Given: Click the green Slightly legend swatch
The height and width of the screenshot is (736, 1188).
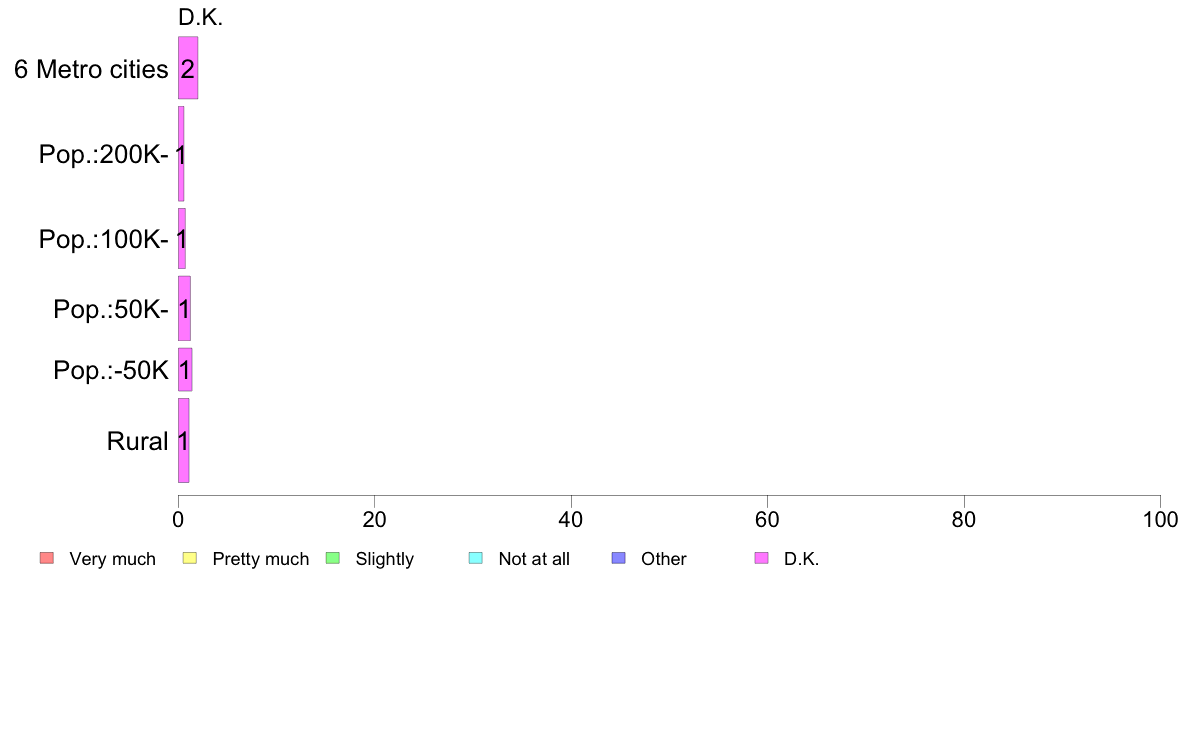Looking at the screenshot, I should click(x=333, y=558).
